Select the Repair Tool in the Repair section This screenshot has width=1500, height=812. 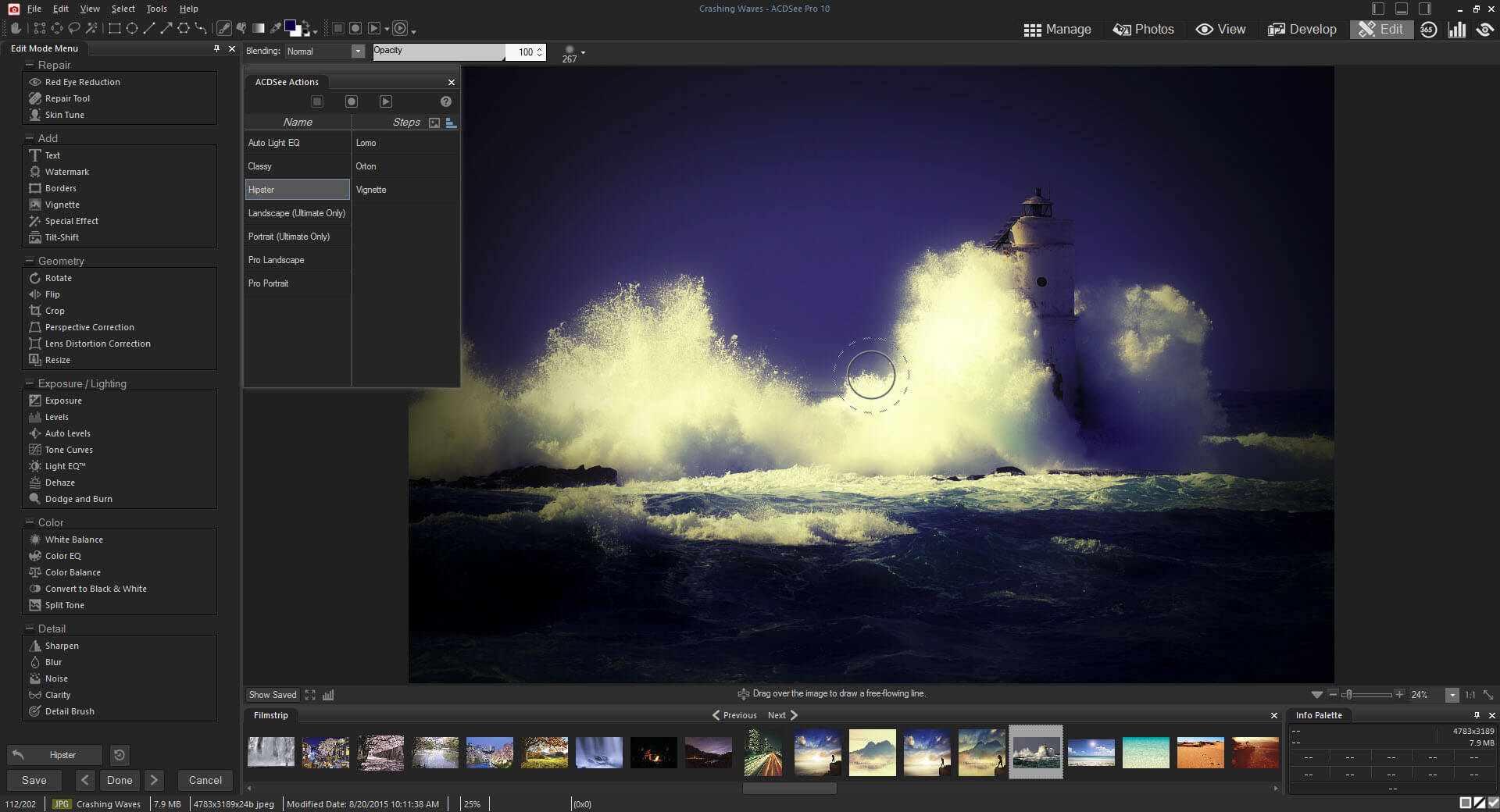tap(67, 98)
